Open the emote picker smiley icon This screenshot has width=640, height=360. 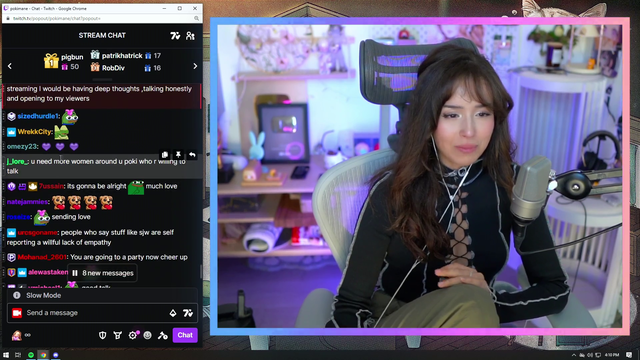tap(147, 335)
